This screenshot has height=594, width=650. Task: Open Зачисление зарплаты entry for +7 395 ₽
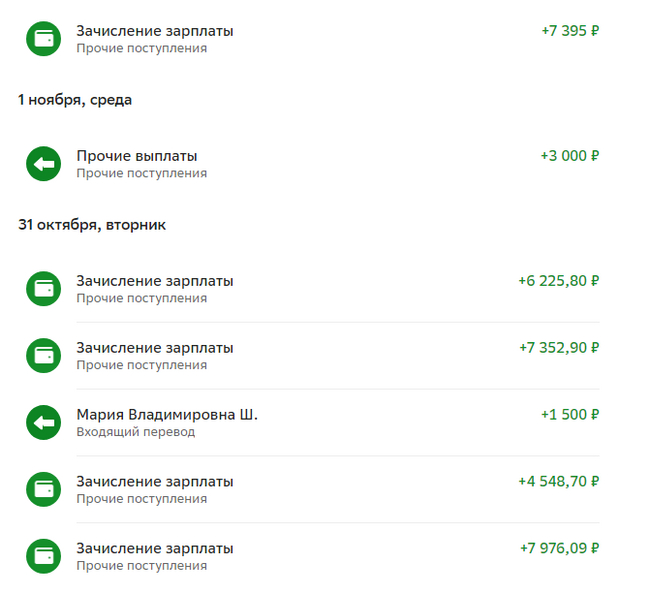click(x=155, y=31)
